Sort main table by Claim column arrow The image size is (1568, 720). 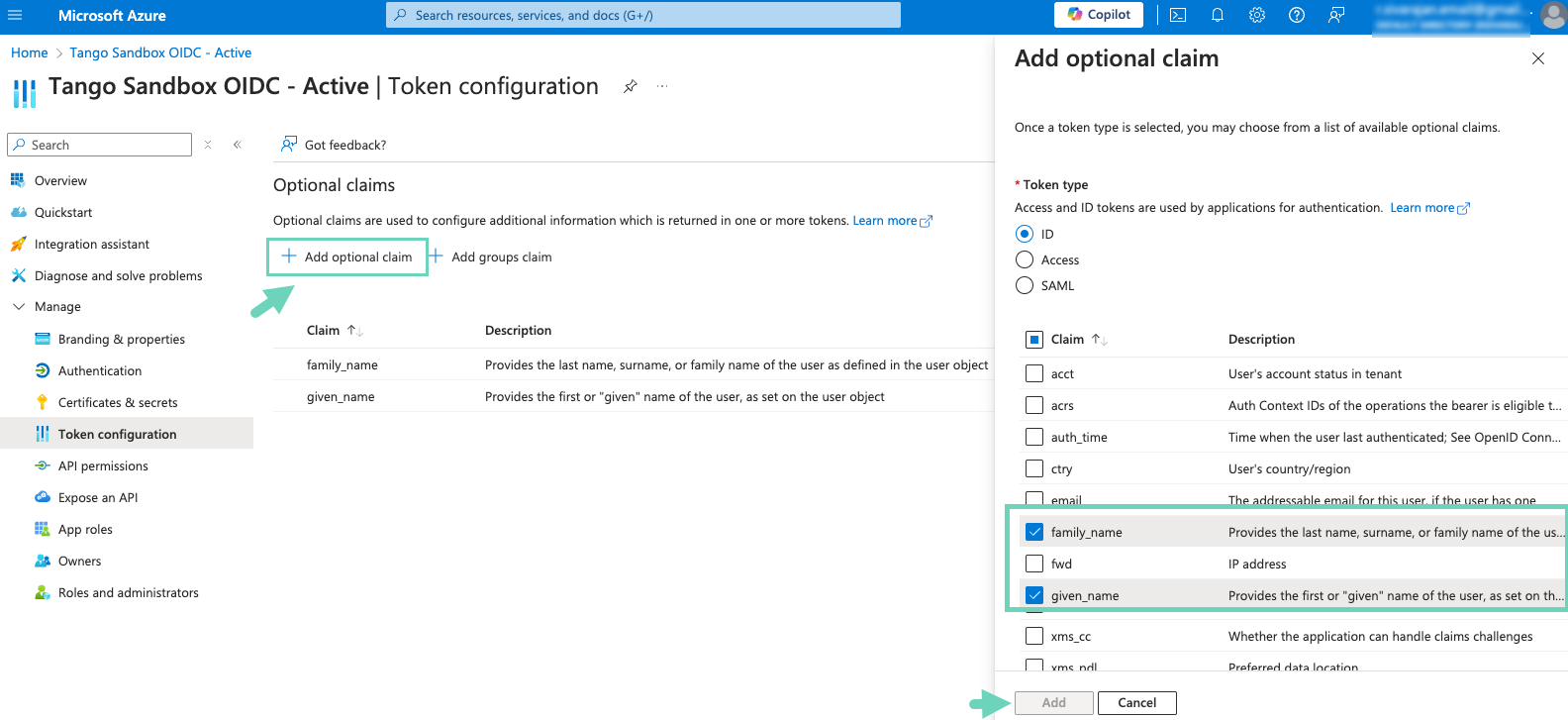click(355, 331)
